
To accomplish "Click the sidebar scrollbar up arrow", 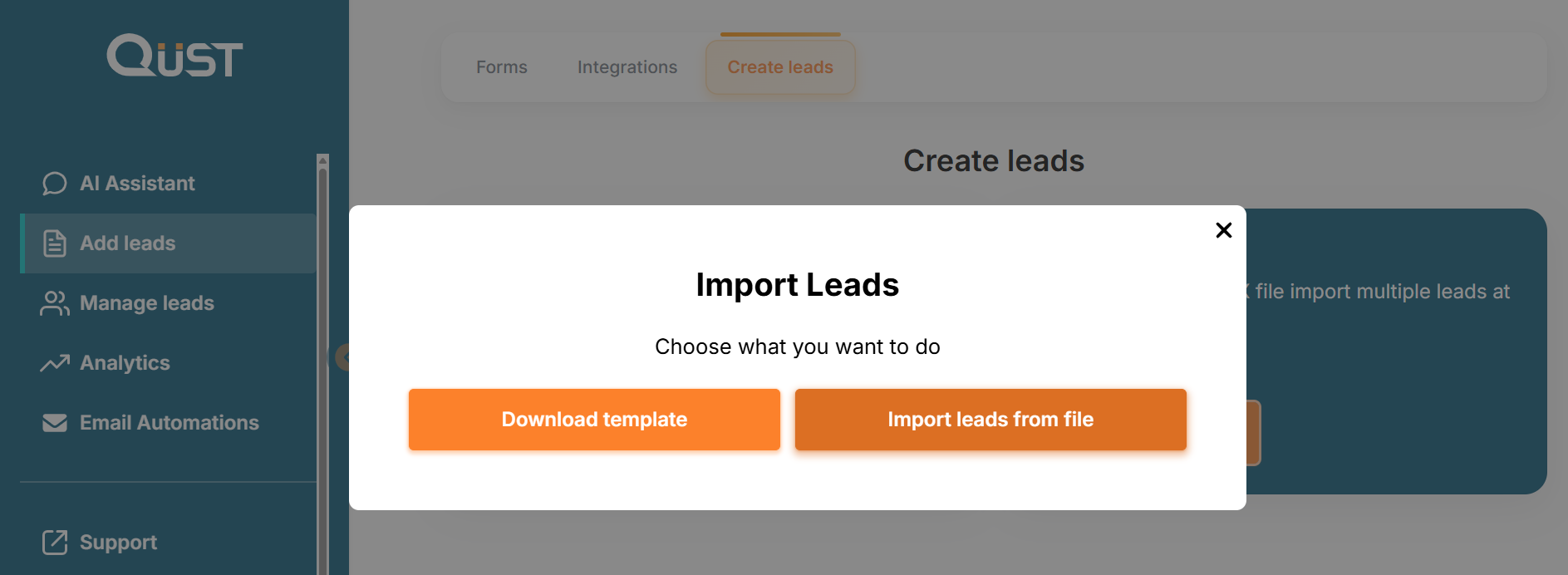I will (323, 160).
